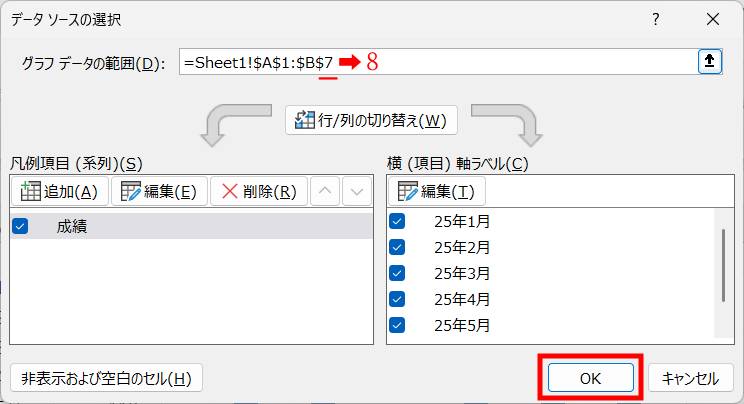Open help with the question mark icon
744x404 pixels.
tap(655, 19)
